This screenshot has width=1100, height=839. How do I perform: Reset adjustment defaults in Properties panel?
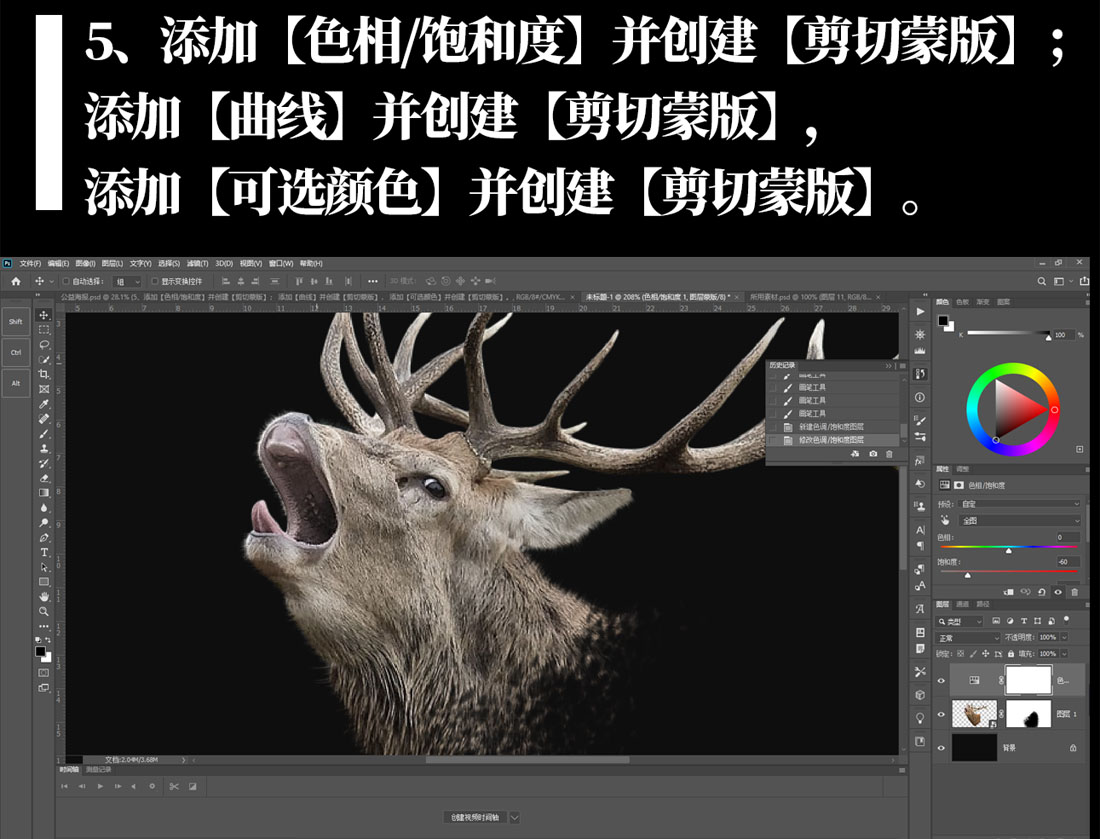[1042, 592]
